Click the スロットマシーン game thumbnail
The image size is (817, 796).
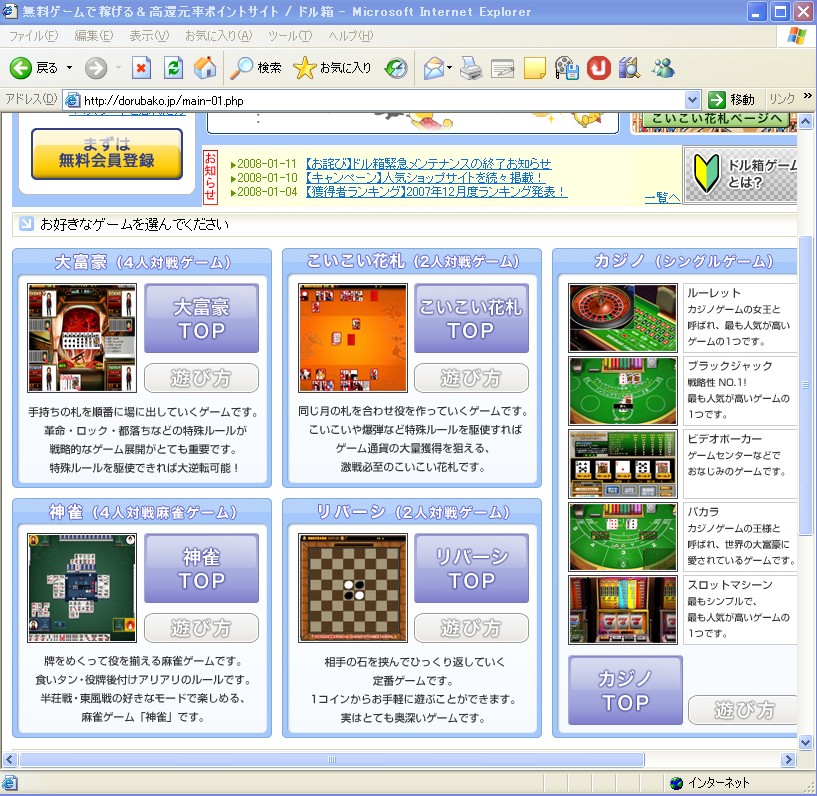click(623, 610)
